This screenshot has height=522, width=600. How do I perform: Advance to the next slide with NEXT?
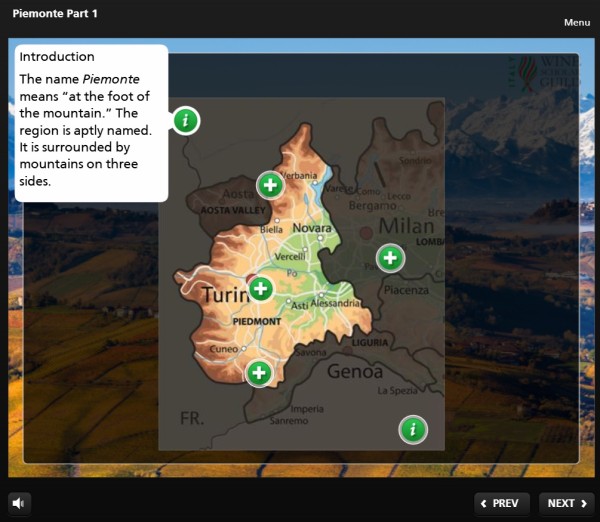click(x=566, y=503)
